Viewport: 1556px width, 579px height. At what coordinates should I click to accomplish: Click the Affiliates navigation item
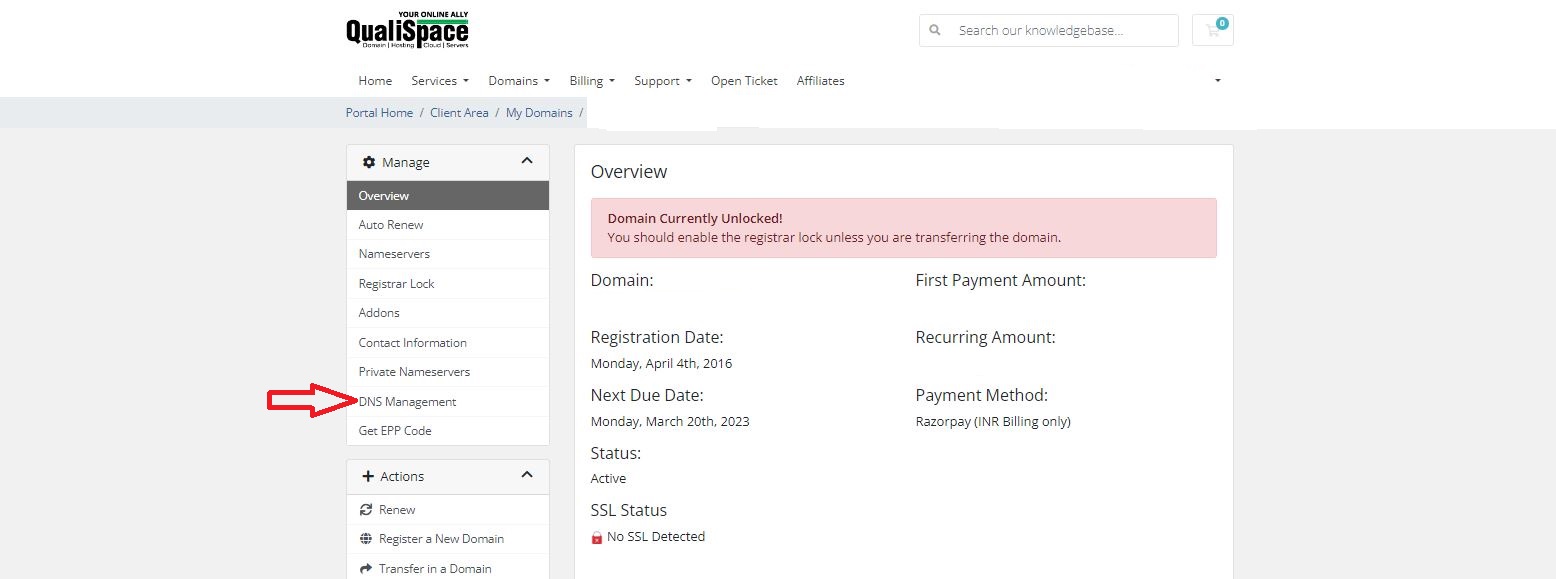(820, 81)
